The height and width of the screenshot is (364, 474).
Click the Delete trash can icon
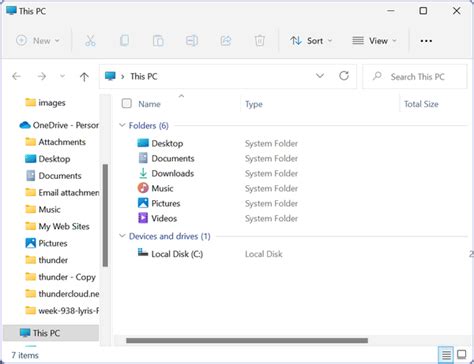tap(259, 41)
